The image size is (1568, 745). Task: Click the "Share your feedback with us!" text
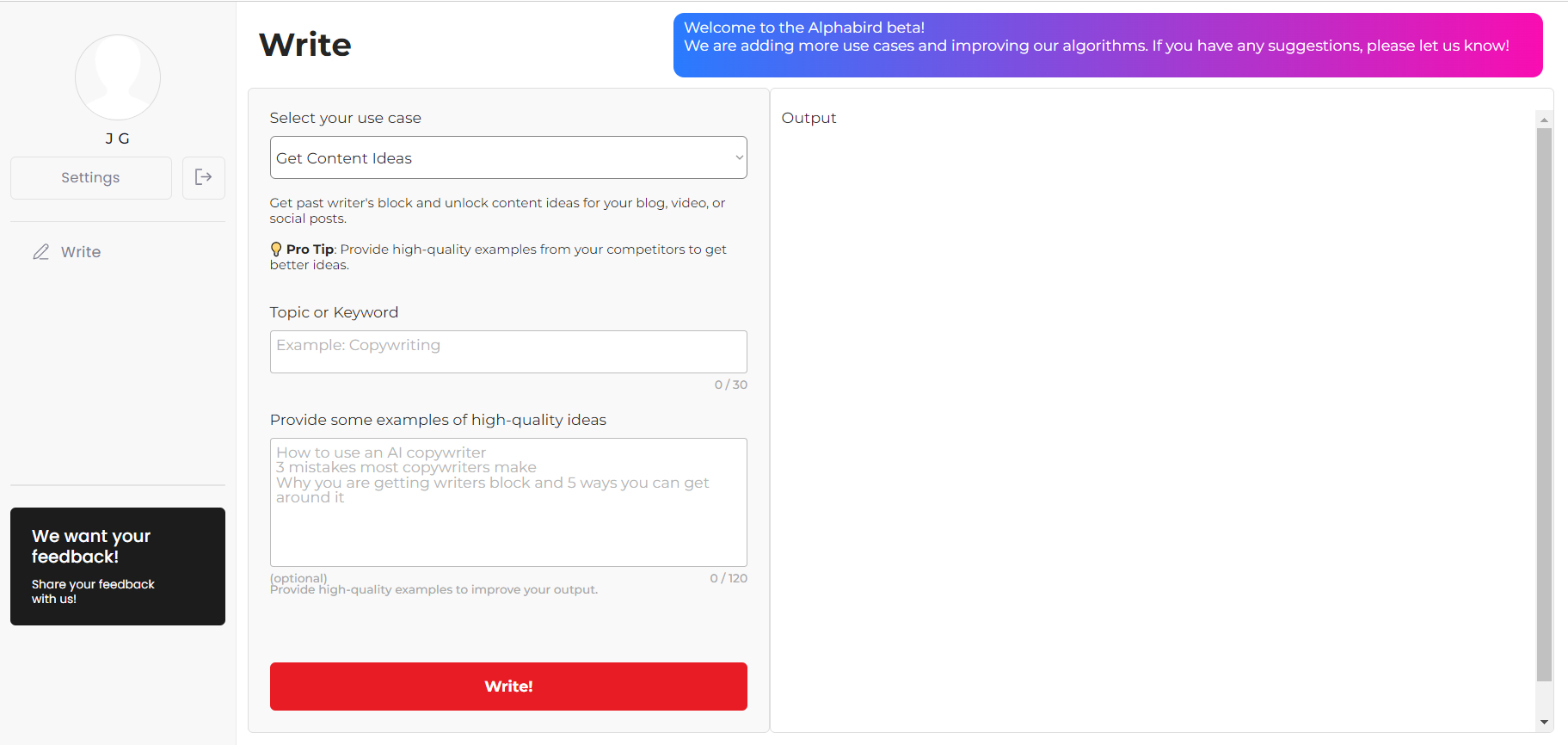click(93, 591)
